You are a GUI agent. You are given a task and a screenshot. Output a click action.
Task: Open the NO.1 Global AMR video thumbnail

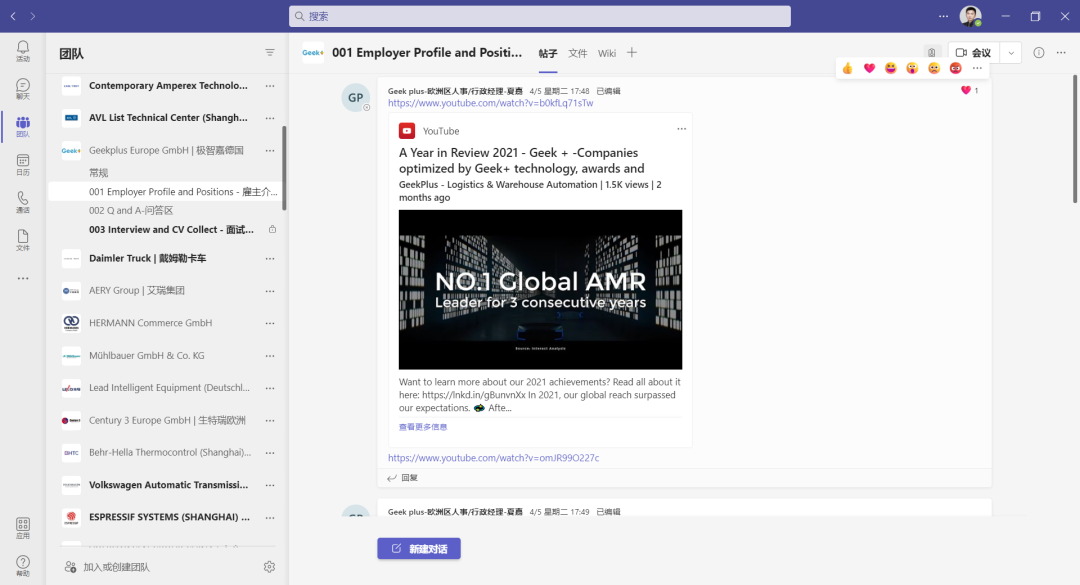pos(540,289)
